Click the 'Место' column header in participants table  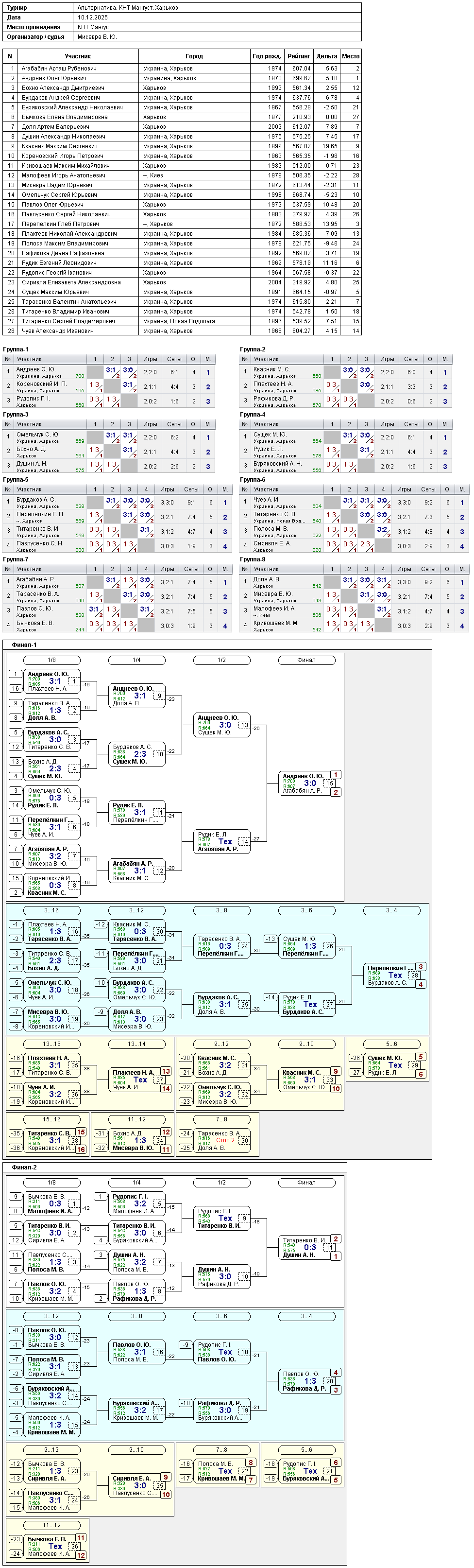click(351, 56)
